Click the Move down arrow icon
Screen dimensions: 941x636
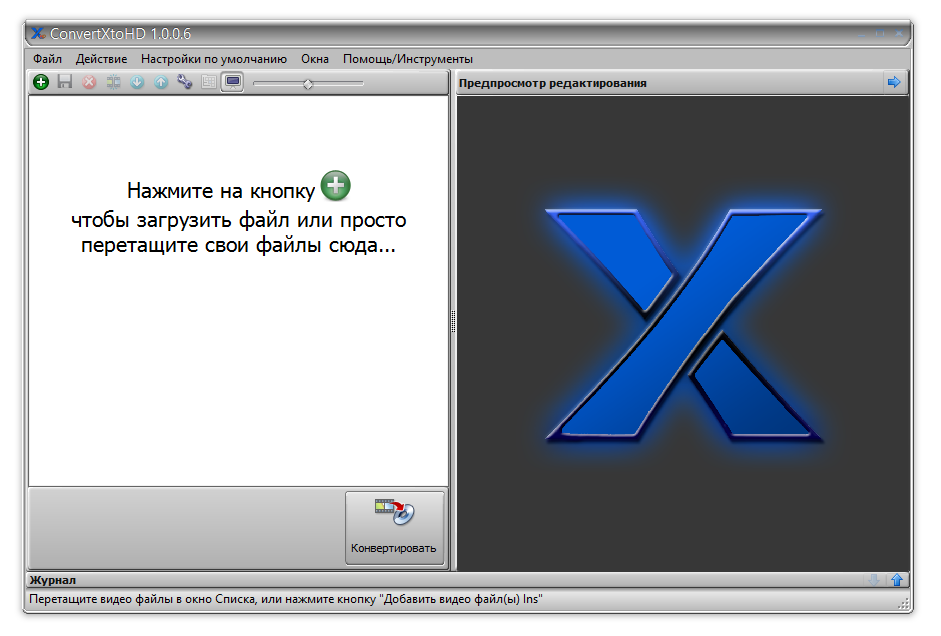pyautogui.click(x=137, y=82)
